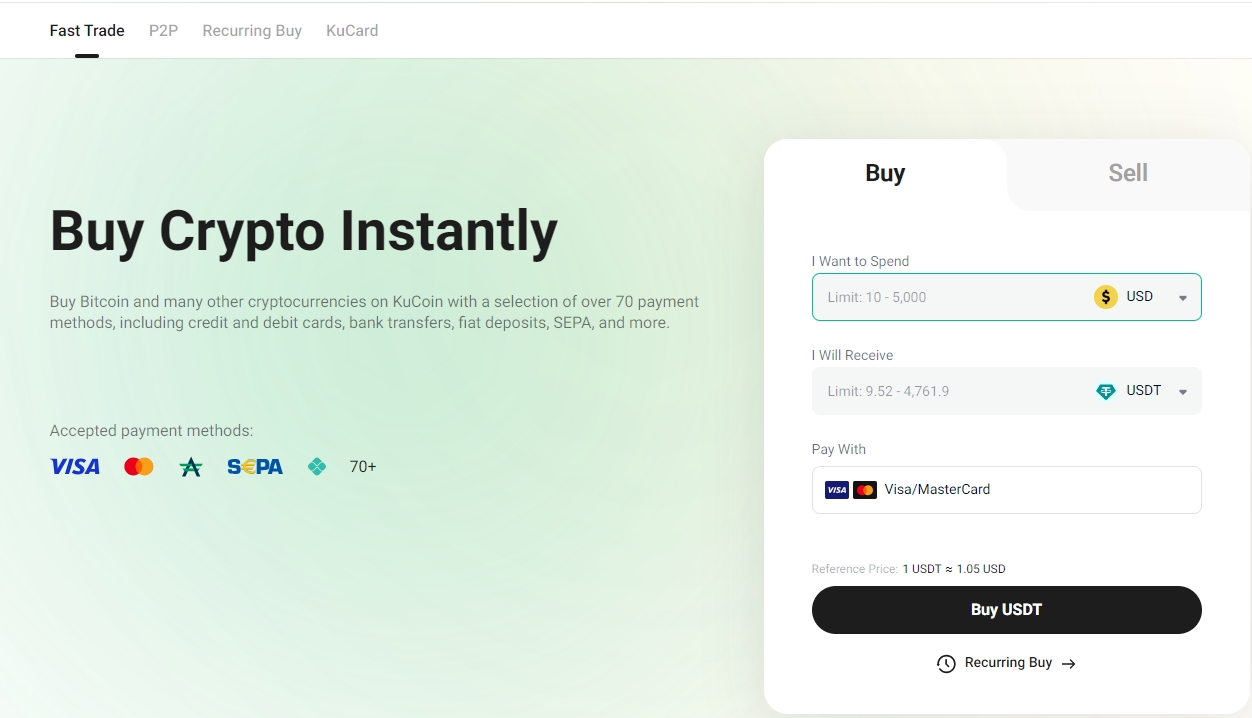Expand the USD currency dropdown
1252x718 pixels.
click(1183, 298)
